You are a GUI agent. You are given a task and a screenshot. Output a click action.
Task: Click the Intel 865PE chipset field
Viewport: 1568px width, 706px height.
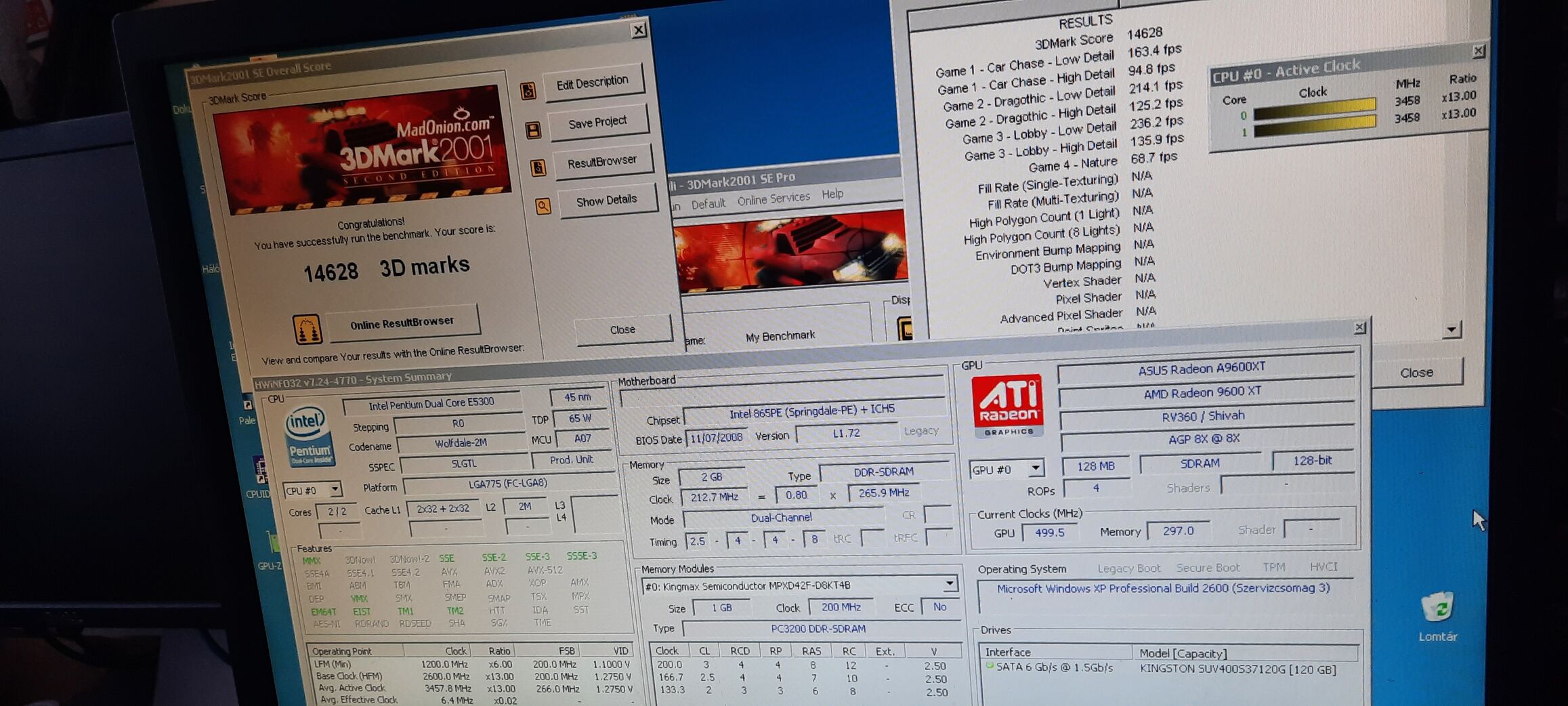[x=813, y=411]
